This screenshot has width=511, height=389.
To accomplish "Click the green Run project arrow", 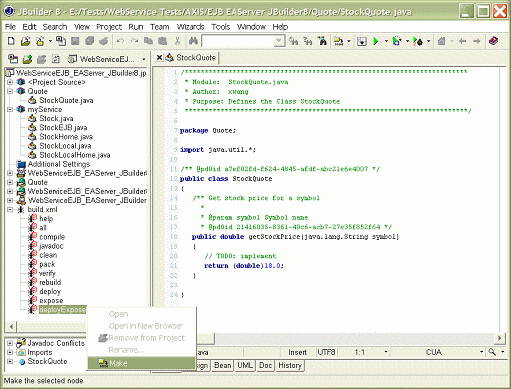I will tap(376, 41).
